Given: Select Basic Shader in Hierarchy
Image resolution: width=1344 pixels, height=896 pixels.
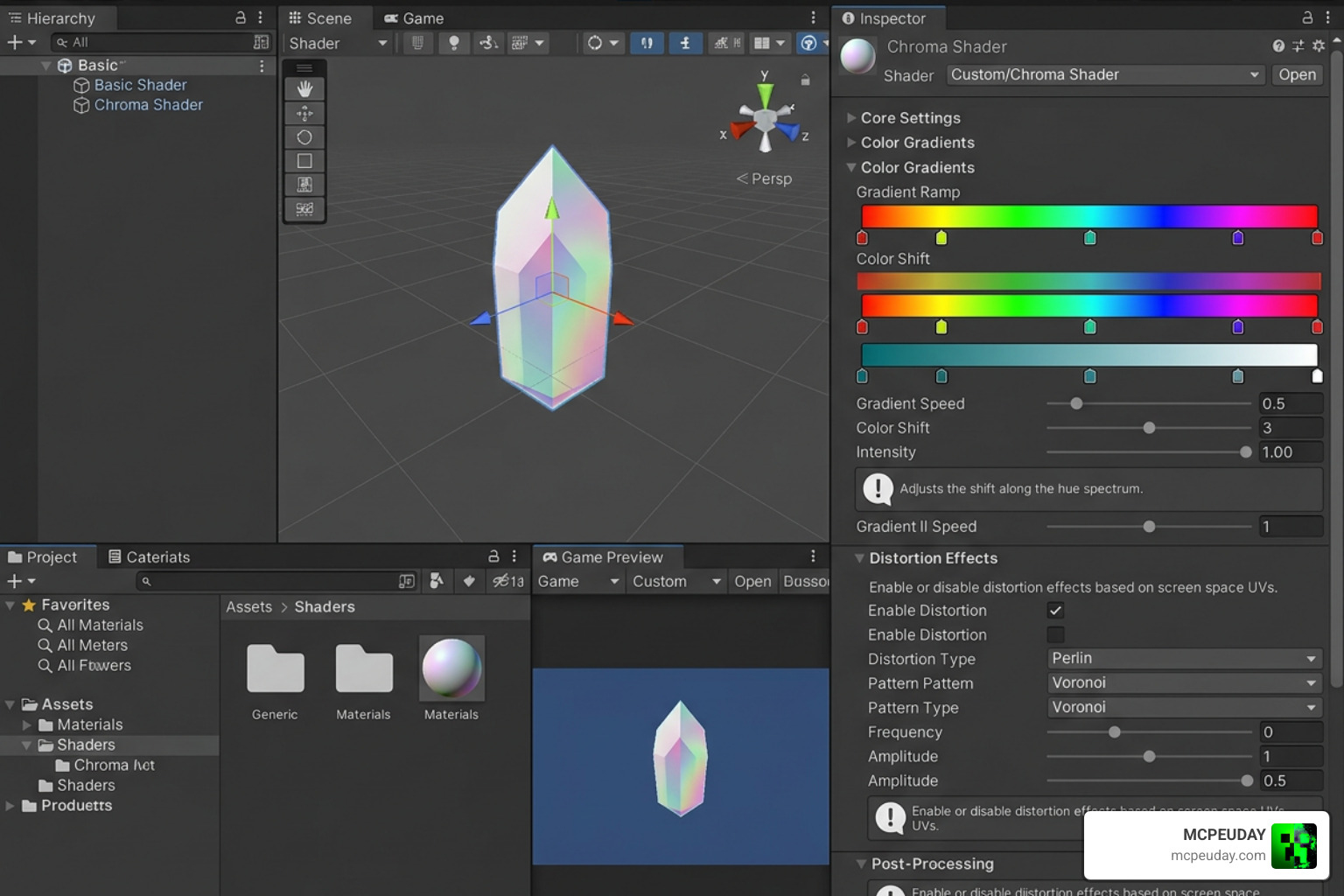Looking at the screenshot, I should click(x=140, y=85).
